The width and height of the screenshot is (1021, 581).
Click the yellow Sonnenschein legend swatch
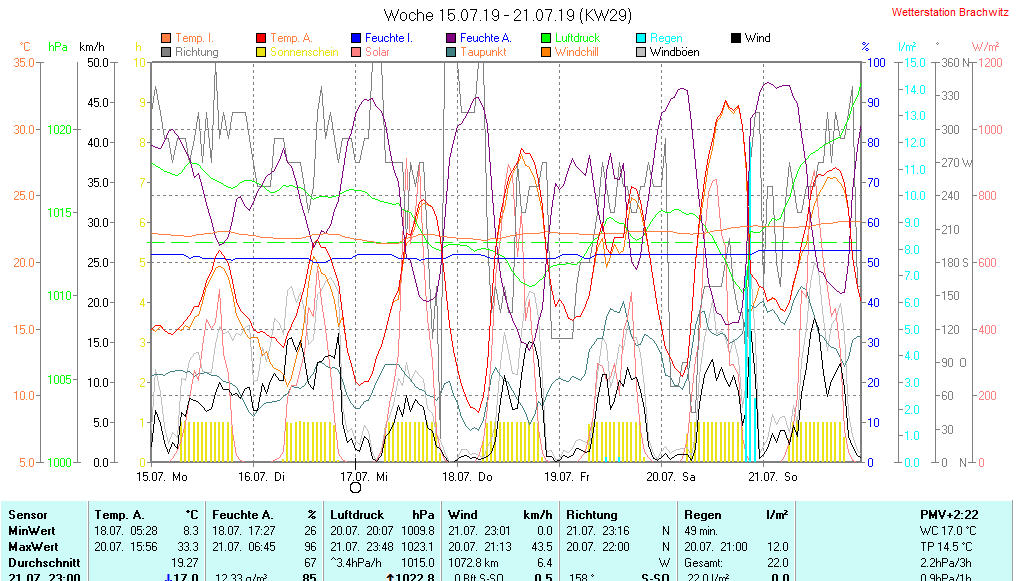tap(261, 51)
